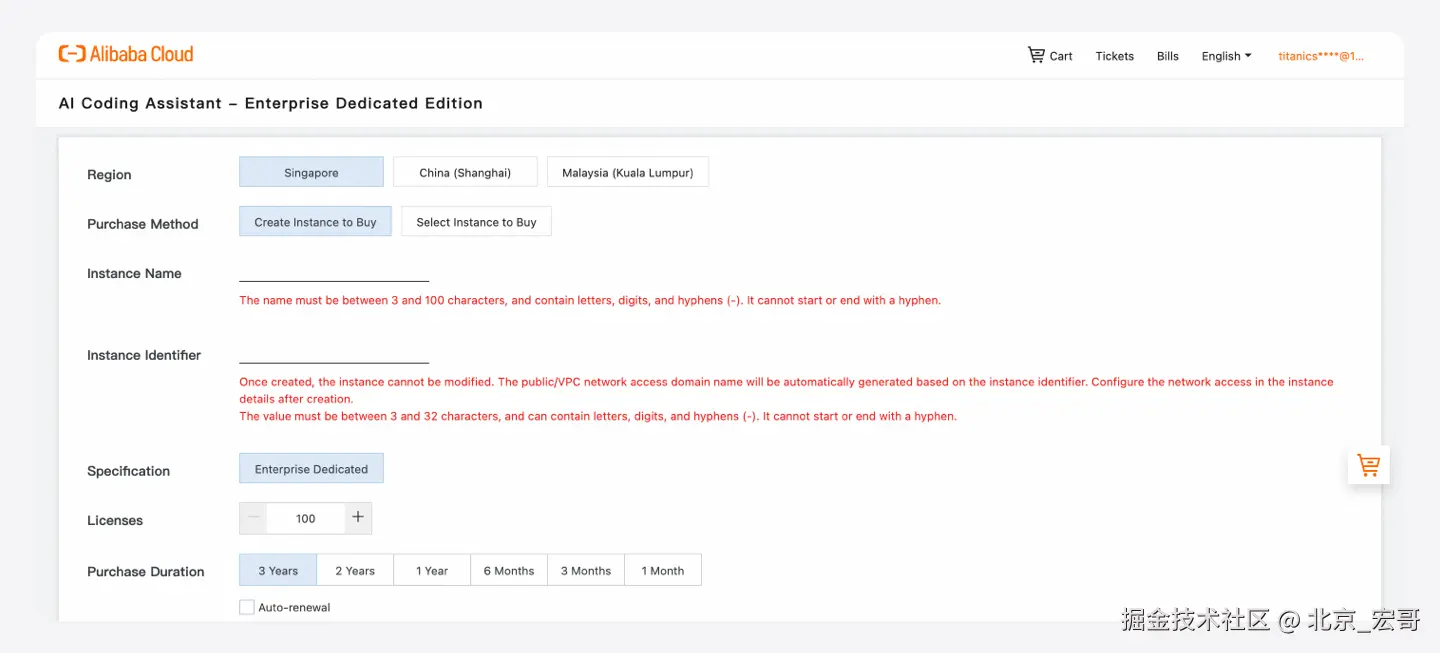
Task: Click the AI Coding Assistant page title
Action: pos(271,103)
